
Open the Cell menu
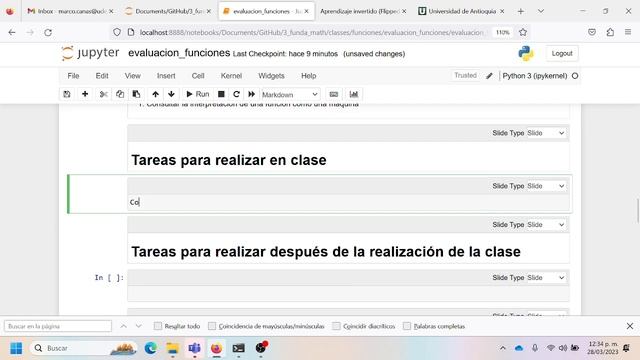click(x=198, y=76)
